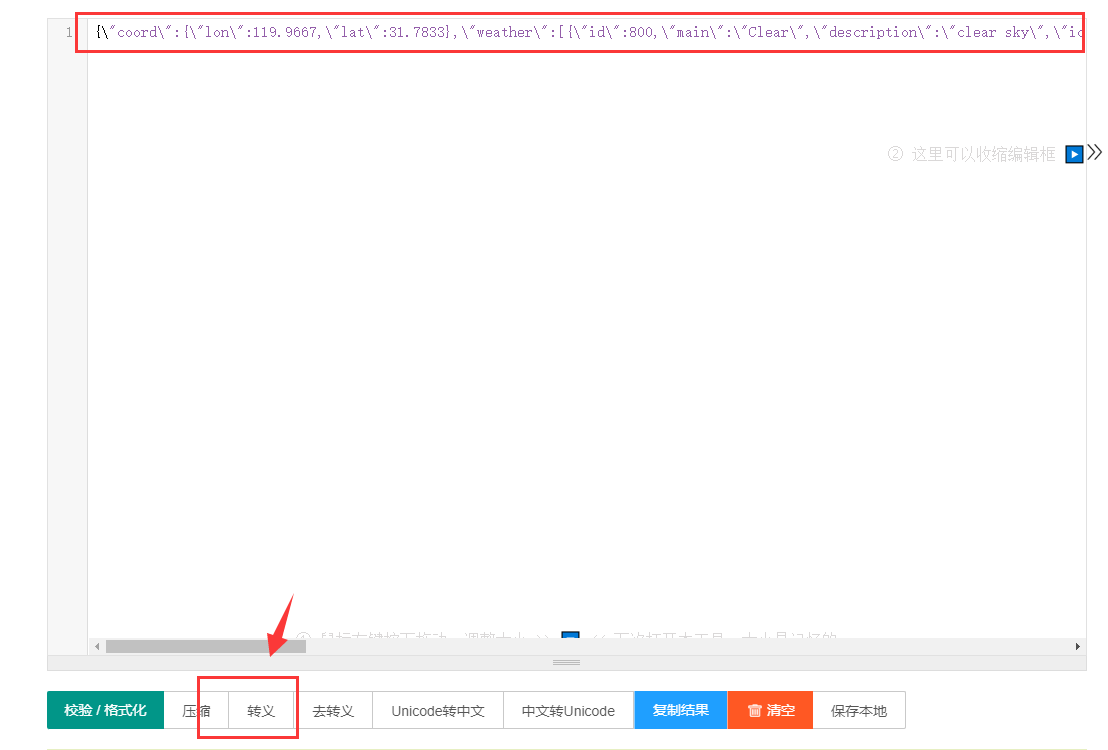Click the horizontal scrollbar left arrow
This screenshot has width=1108, height=750.
click(97, 647)
